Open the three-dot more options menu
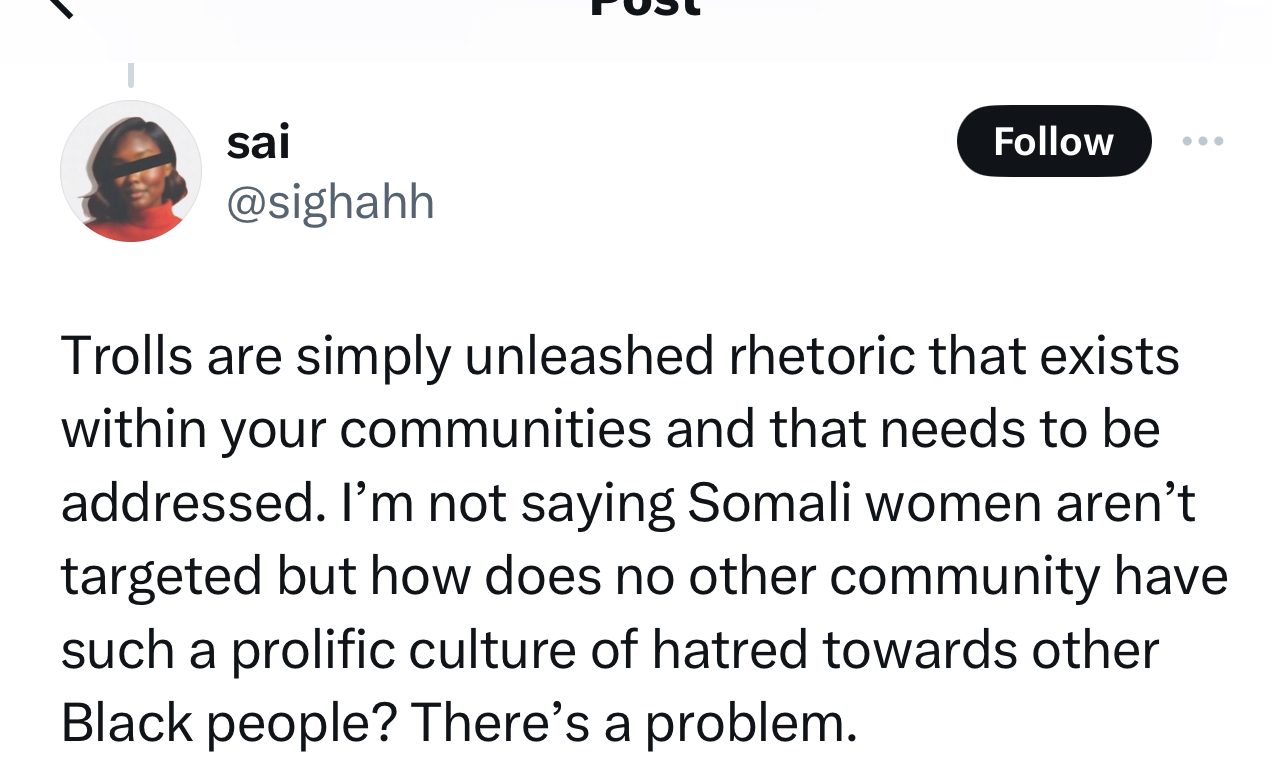The image size is (1272, 776). click(1202, 141)
